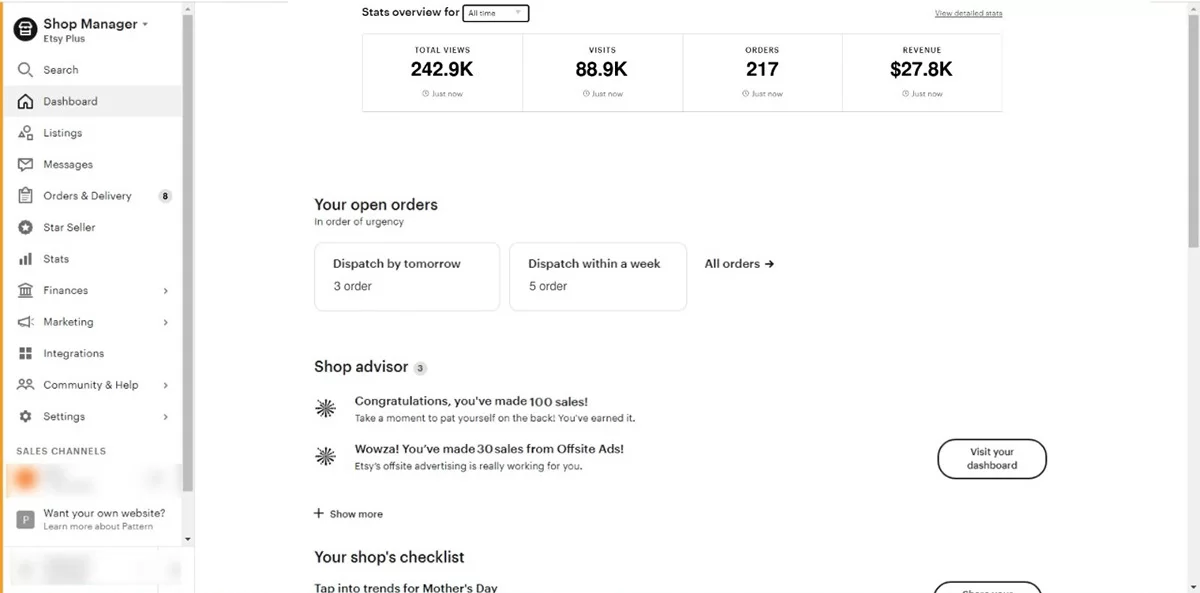Screen dimensions: 1200x593
Task: Click the Star Seller badge icon
Action: pos(26,228)
